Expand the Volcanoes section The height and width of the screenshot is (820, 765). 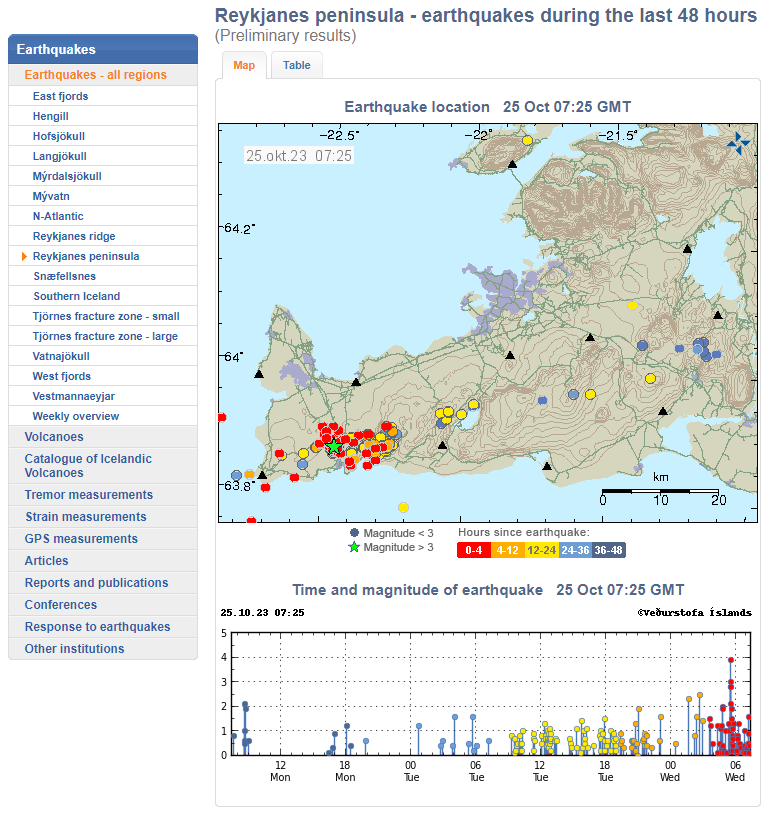click(54, 437)
